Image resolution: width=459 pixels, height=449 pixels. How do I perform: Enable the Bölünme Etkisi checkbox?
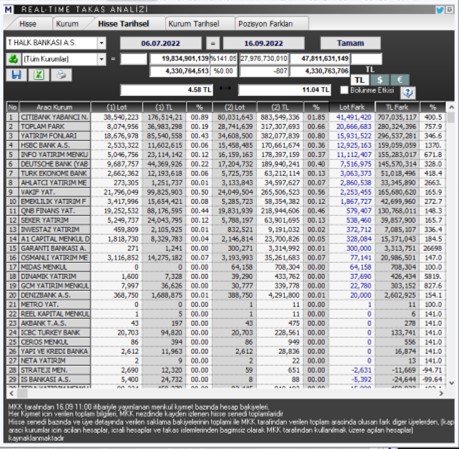(344, 90)
